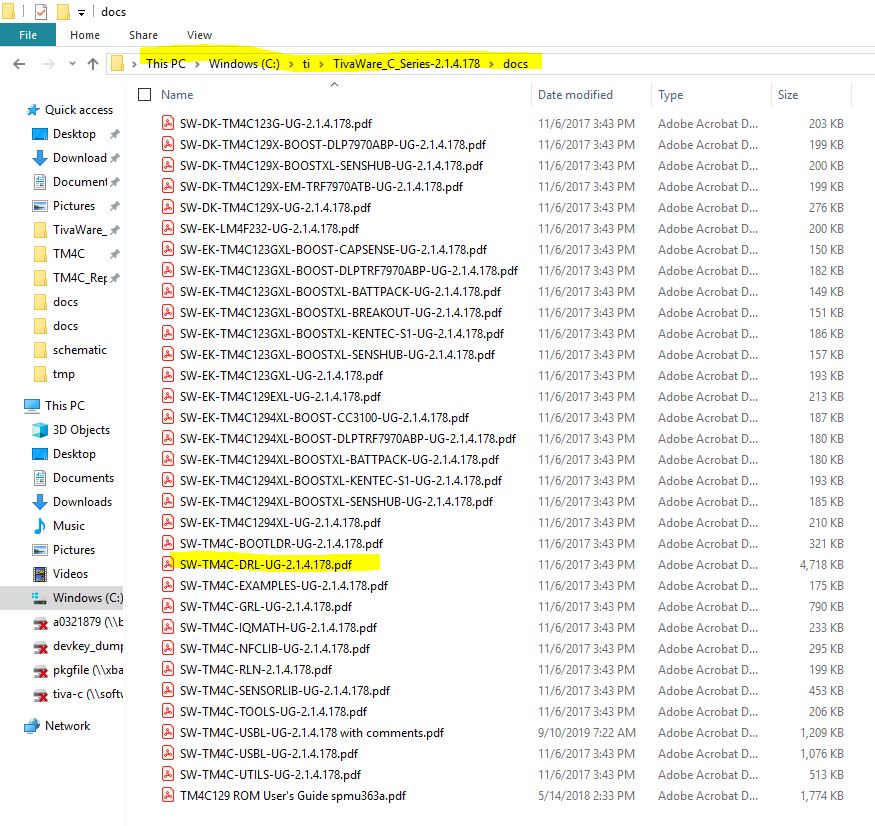
Task: Open recent locations dropdown arrow
Action: point(73,64)
